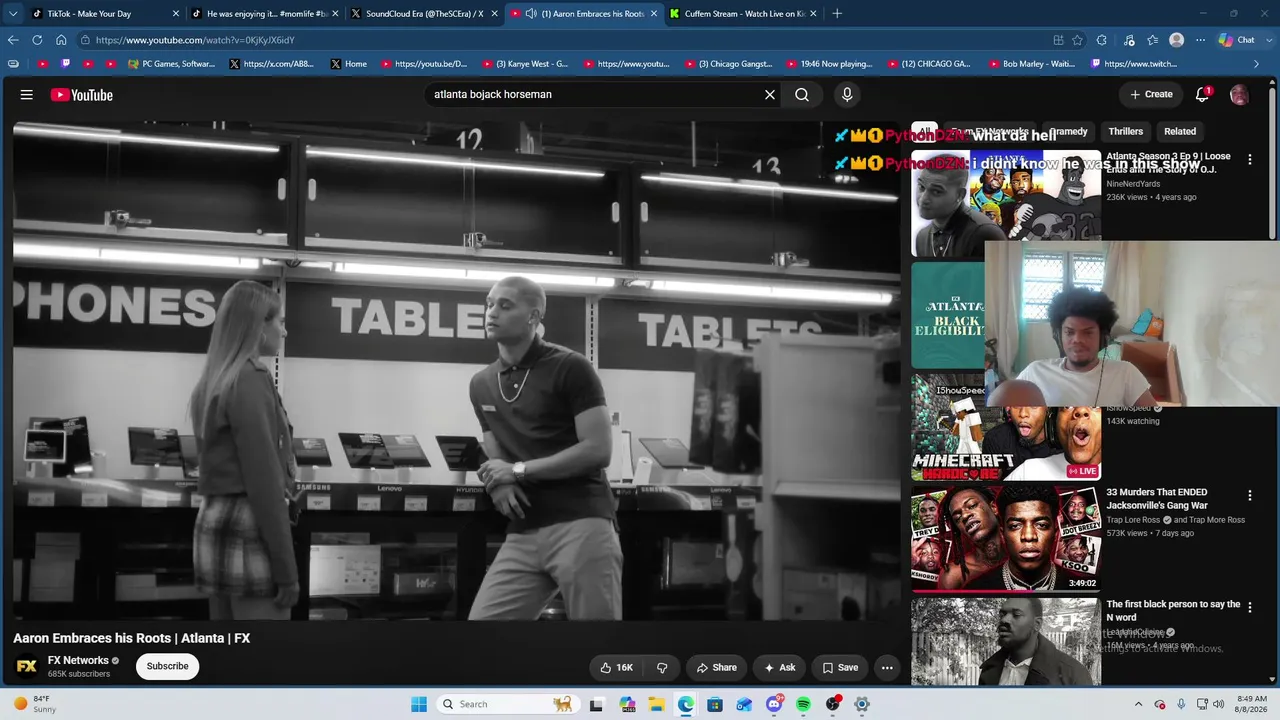Open Spotify from the taskbar
The image size is (1280, 720).
[x=803, y=704]
